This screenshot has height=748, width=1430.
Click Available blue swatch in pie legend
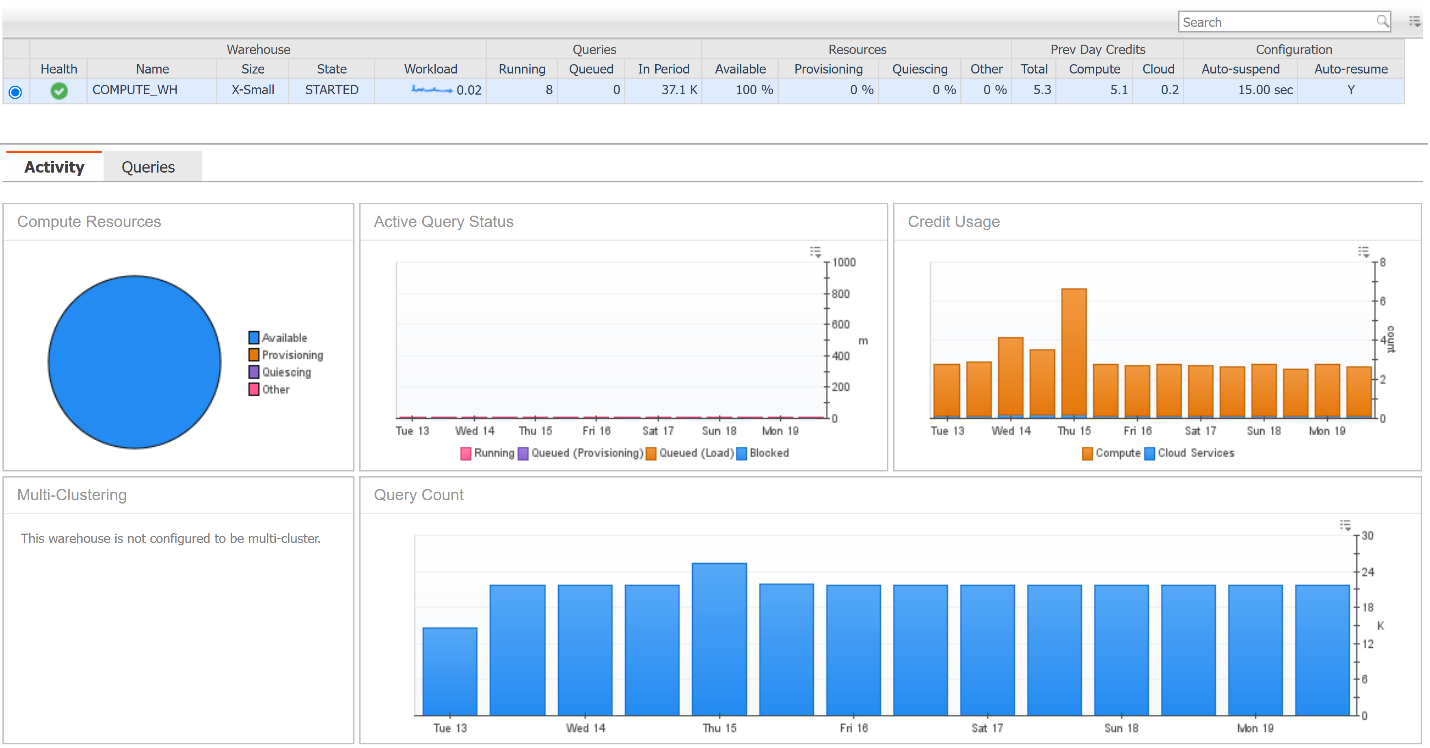(254, 338)
